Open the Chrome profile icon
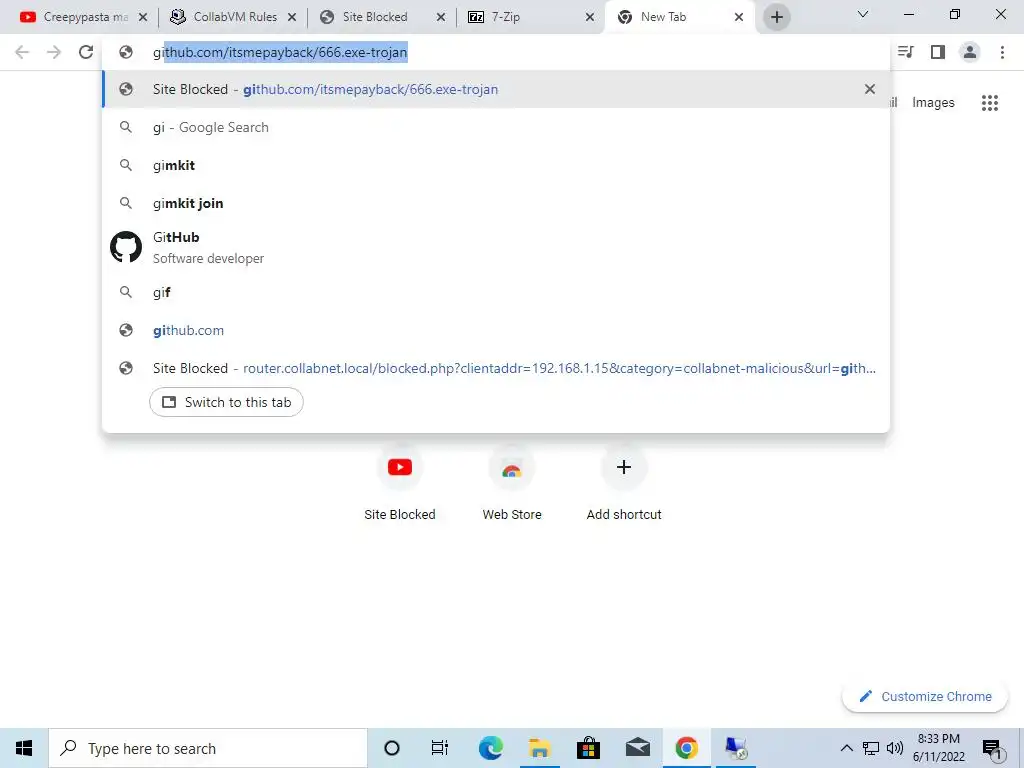The height and width of the screenshot is (768, 1024). point(970,52)
